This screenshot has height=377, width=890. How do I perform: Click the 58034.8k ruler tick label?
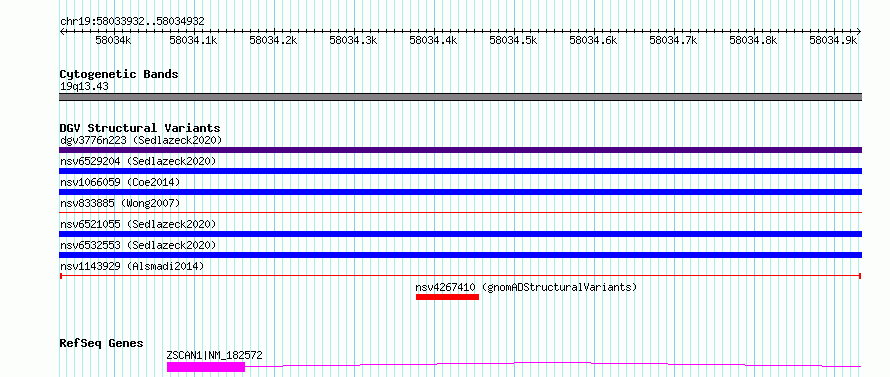(754, 40)
